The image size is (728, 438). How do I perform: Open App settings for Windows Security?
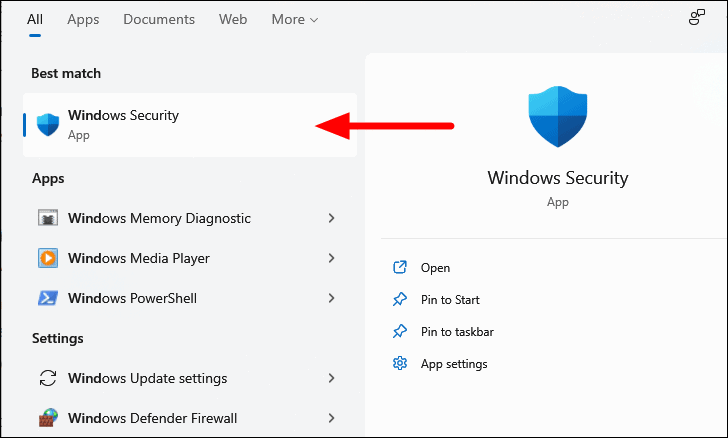click(x=454, y=364)
